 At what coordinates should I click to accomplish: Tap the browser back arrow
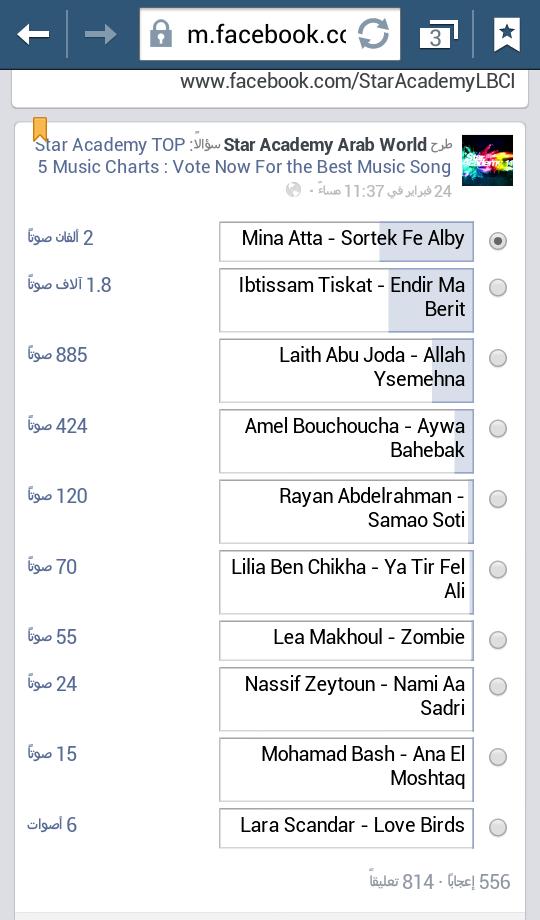[x=33, y=34]
